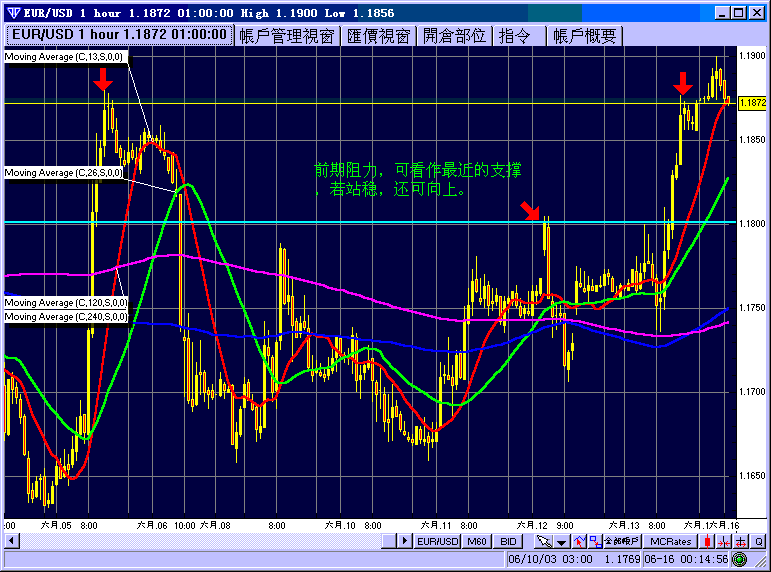The width and height of the screenshot is (771, 572).
Task: Click status bar clock 06-16 00:14:56
Action: tap(686, 559)
